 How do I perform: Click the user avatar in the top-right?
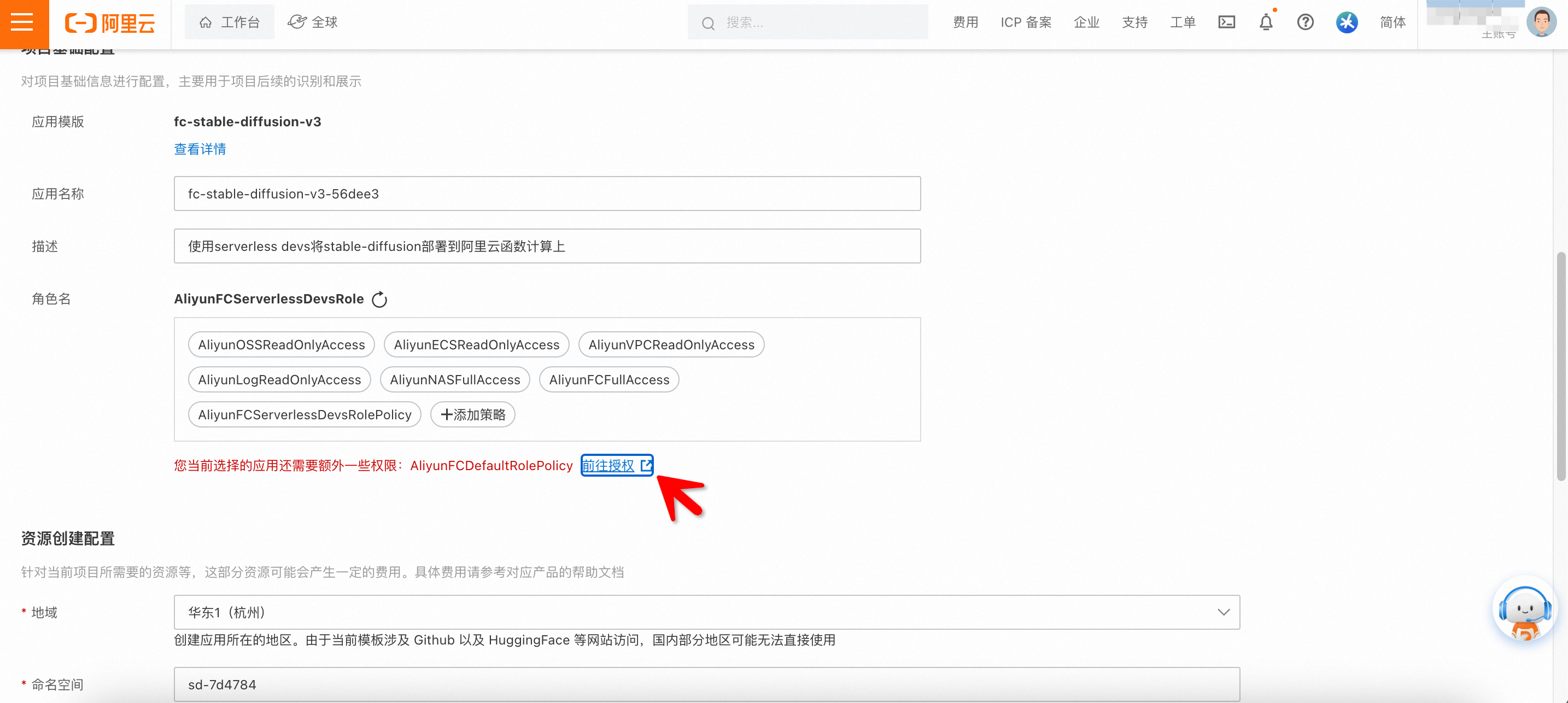point(1541,22)
